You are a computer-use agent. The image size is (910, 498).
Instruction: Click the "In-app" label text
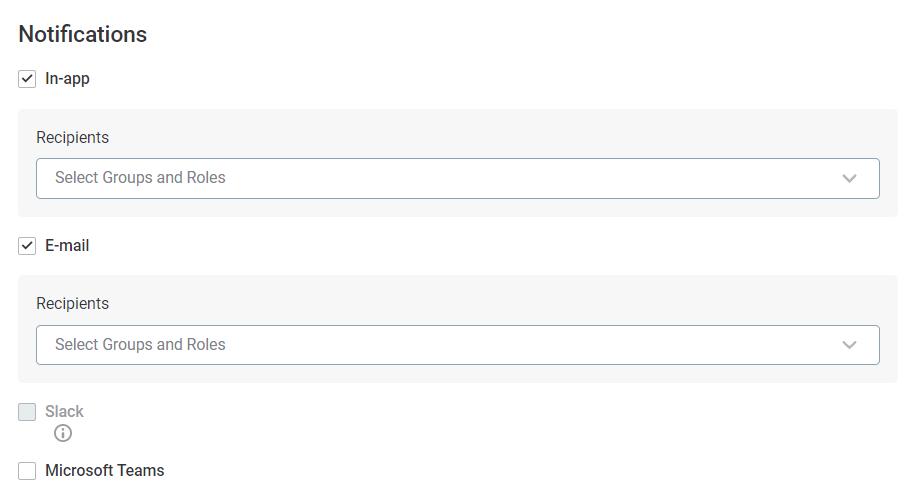tap(67, 78)
